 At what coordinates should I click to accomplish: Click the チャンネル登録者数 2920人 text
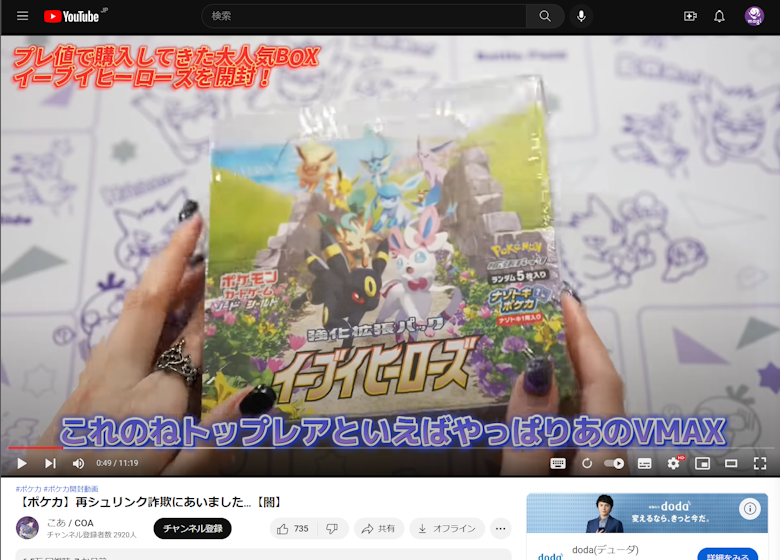pos(92,535)
